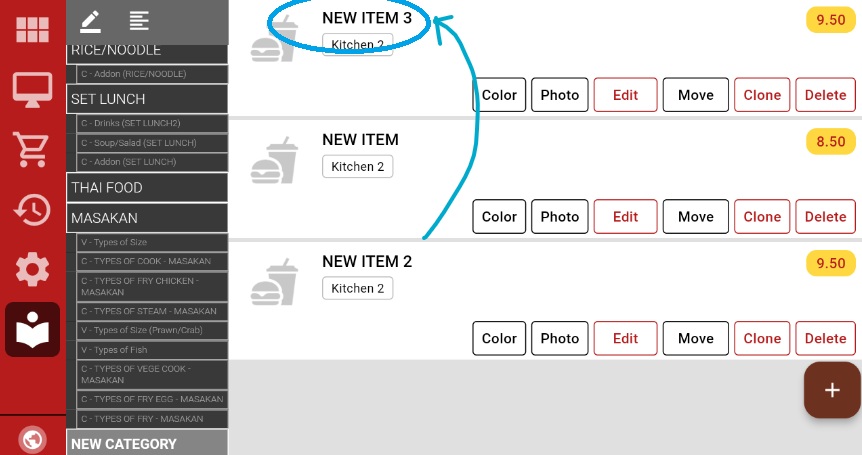Select the pencil edit mode icon
The image size is (862, 455).
[x=91, y=20]
